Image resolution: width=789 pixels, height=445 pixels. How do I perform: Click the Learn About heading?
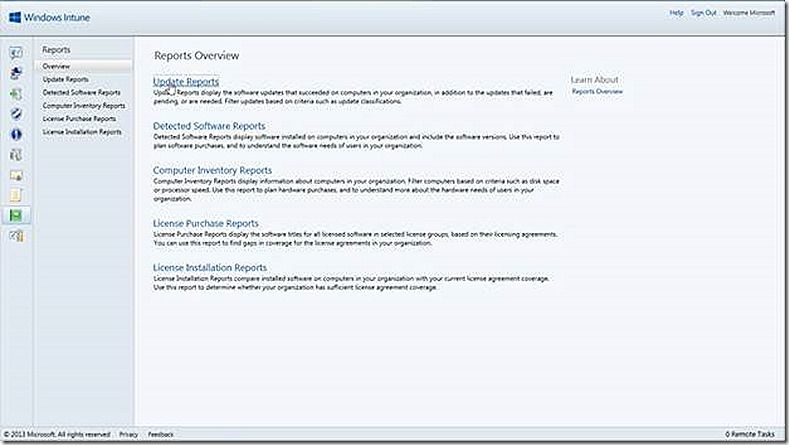(594, 80)
